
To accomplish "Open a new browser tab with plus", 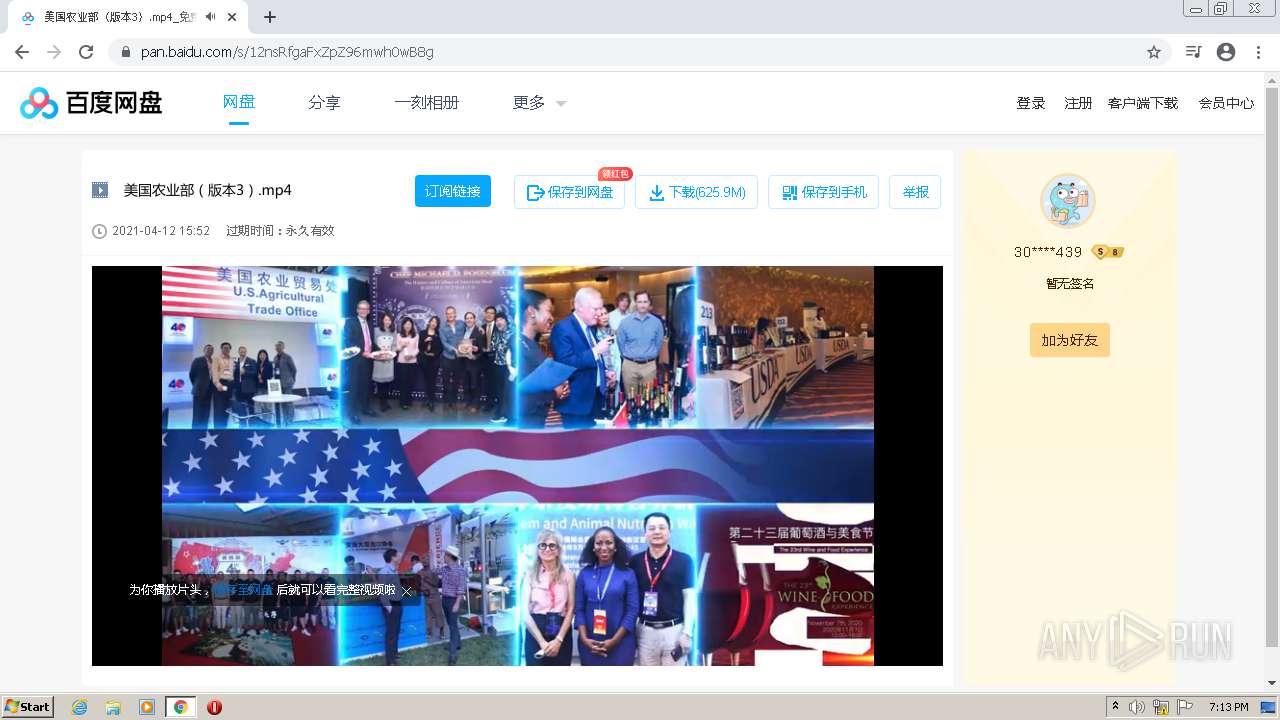I will pyautogui.click(x=270, y=17).
